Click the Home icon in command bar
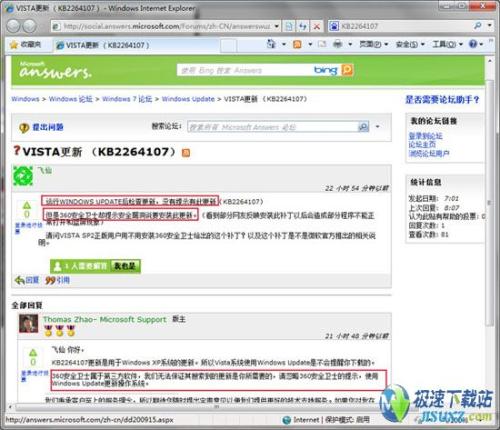The height and width of the screenshot is (430, 500). pos(271,44)
